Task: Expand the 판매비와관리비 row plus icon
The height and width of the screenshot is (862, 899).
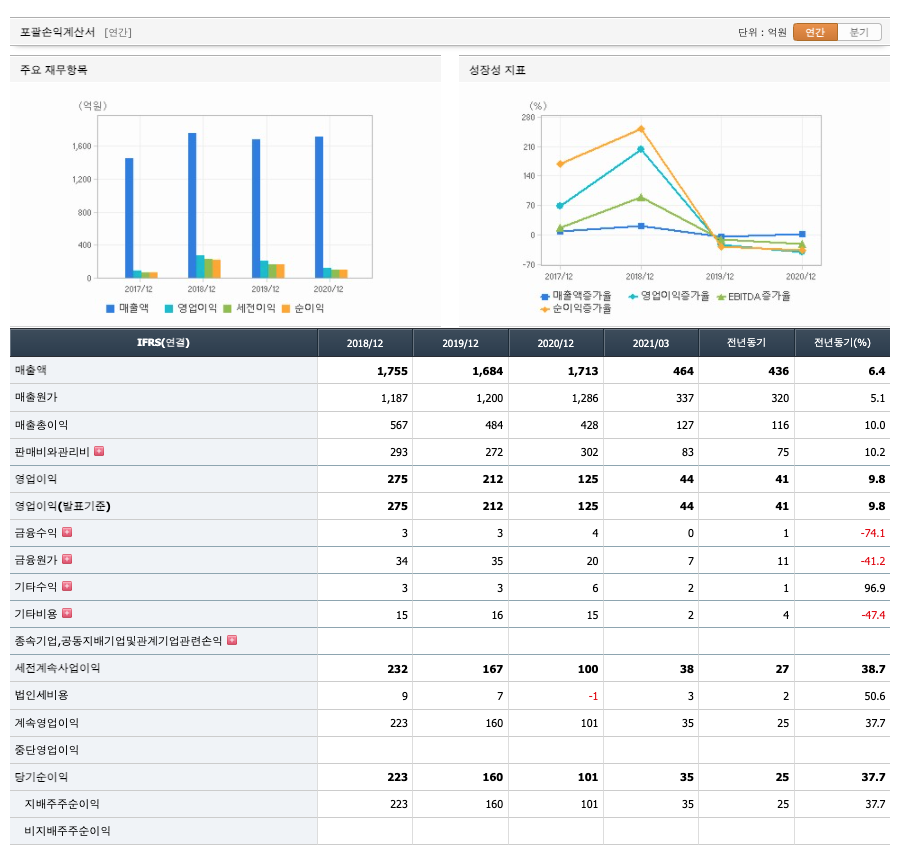Action: [x=99, y=451]
